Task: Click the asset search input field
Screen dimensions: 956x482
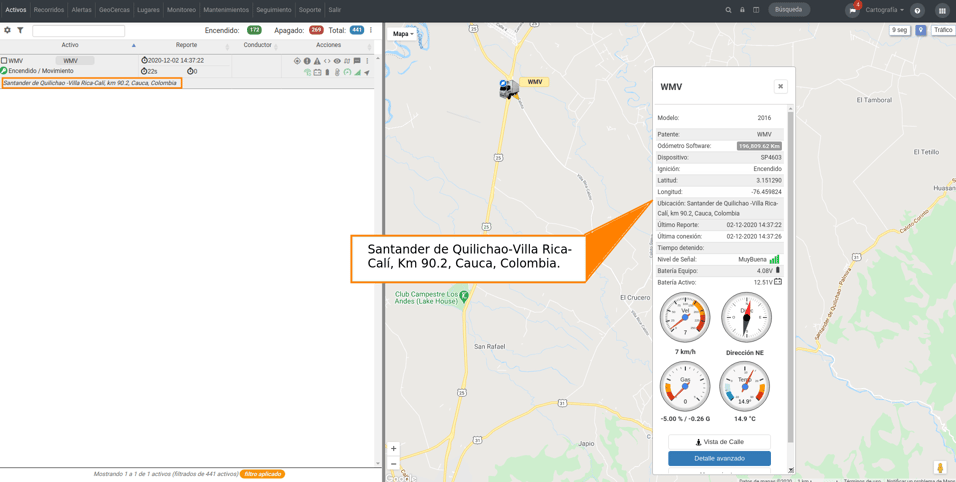Action: pos(79,30)
